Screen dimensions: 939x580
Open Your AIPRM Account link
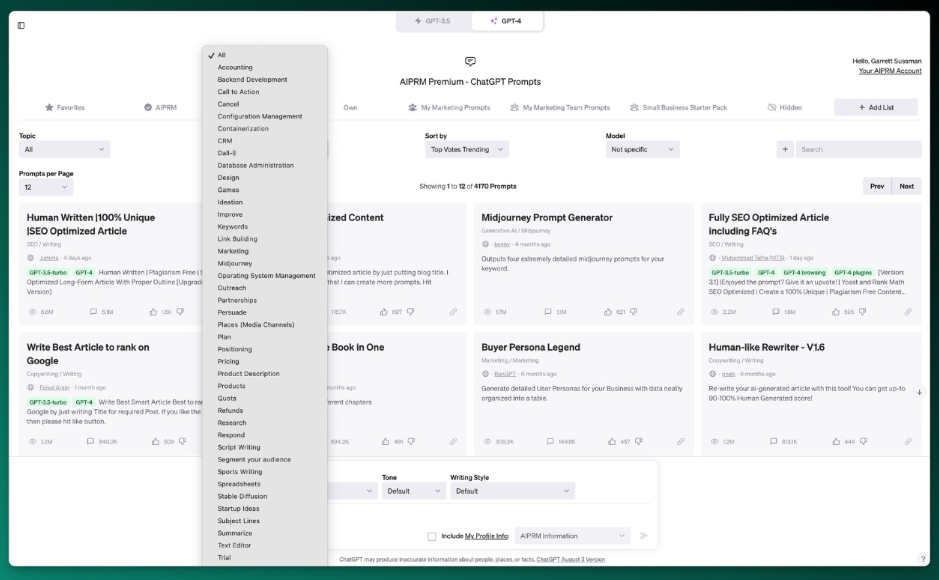point(890,71)
